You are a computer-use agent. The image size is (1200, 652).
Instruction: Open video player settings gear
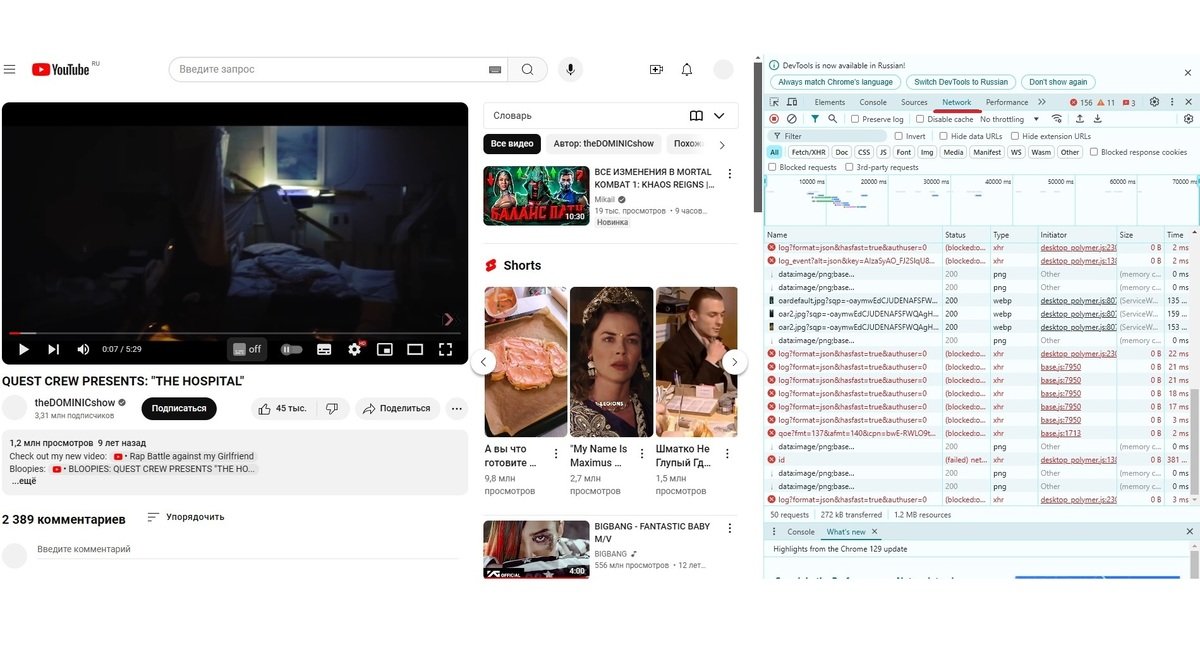[x=354, y=349]
